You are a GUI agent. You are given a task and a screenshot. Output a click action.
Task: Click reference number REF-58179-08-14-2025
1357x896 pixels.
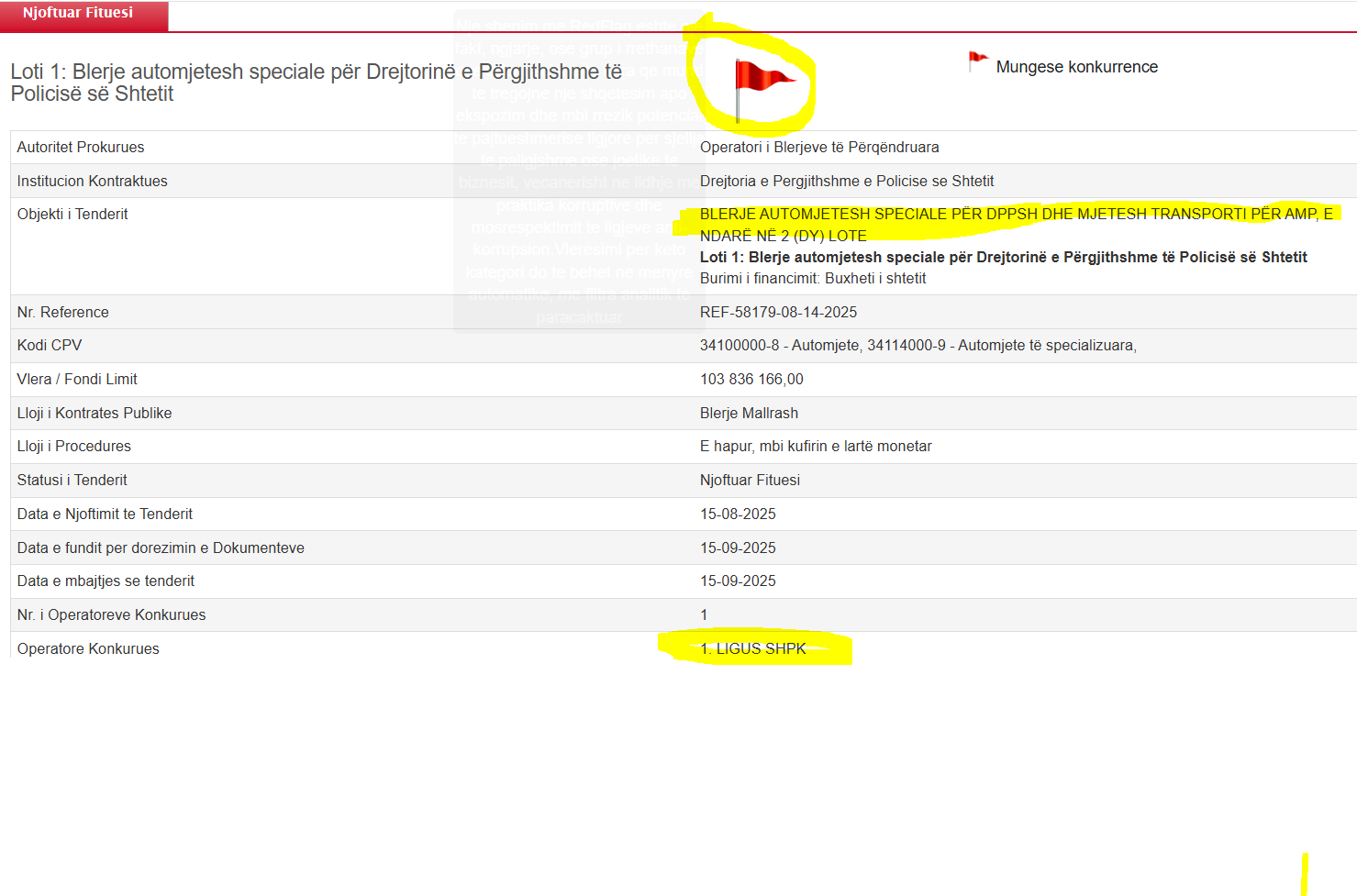coord(778,312)
